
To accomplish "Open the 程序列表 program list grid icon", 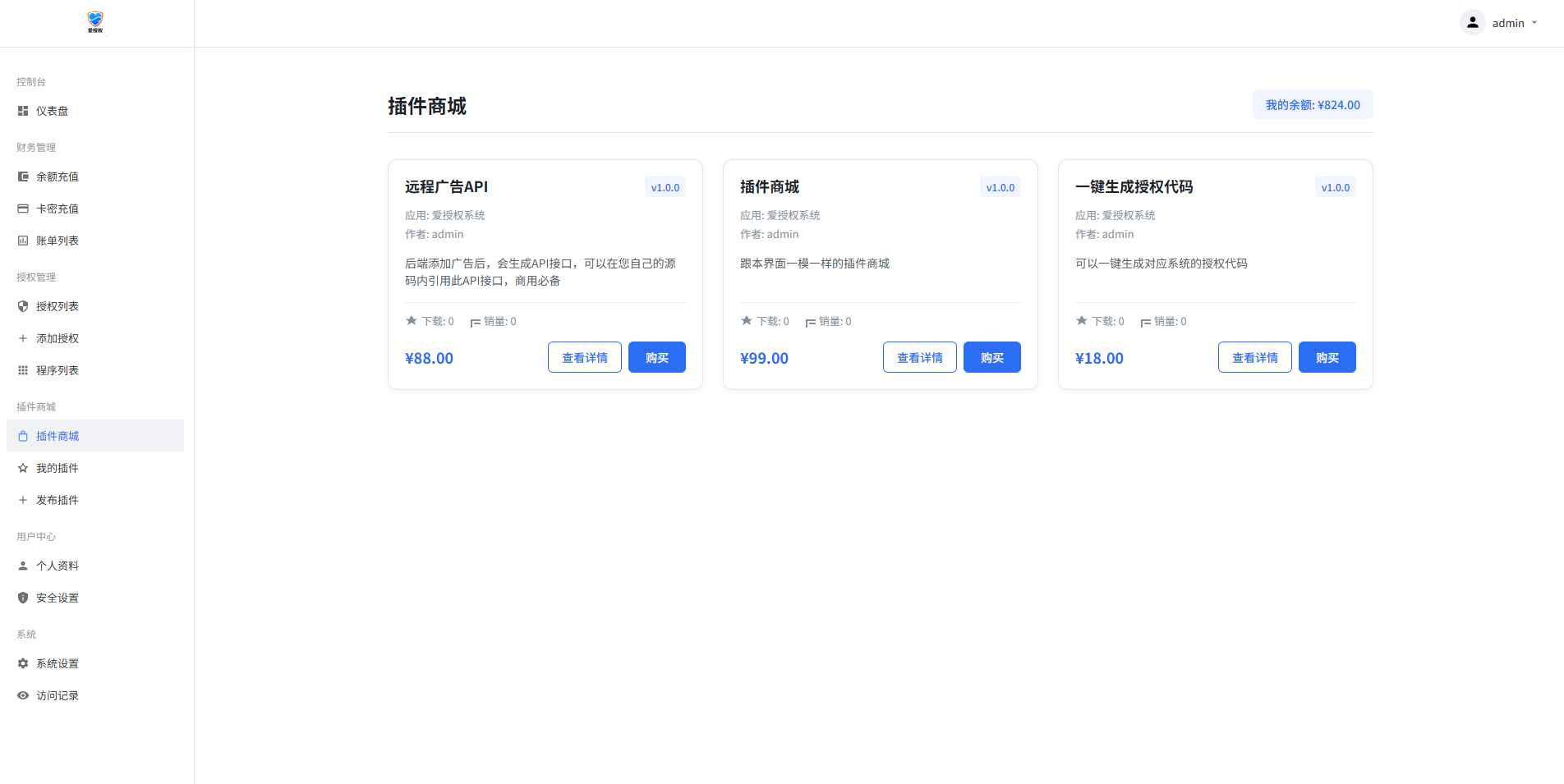I will [22, 370].
